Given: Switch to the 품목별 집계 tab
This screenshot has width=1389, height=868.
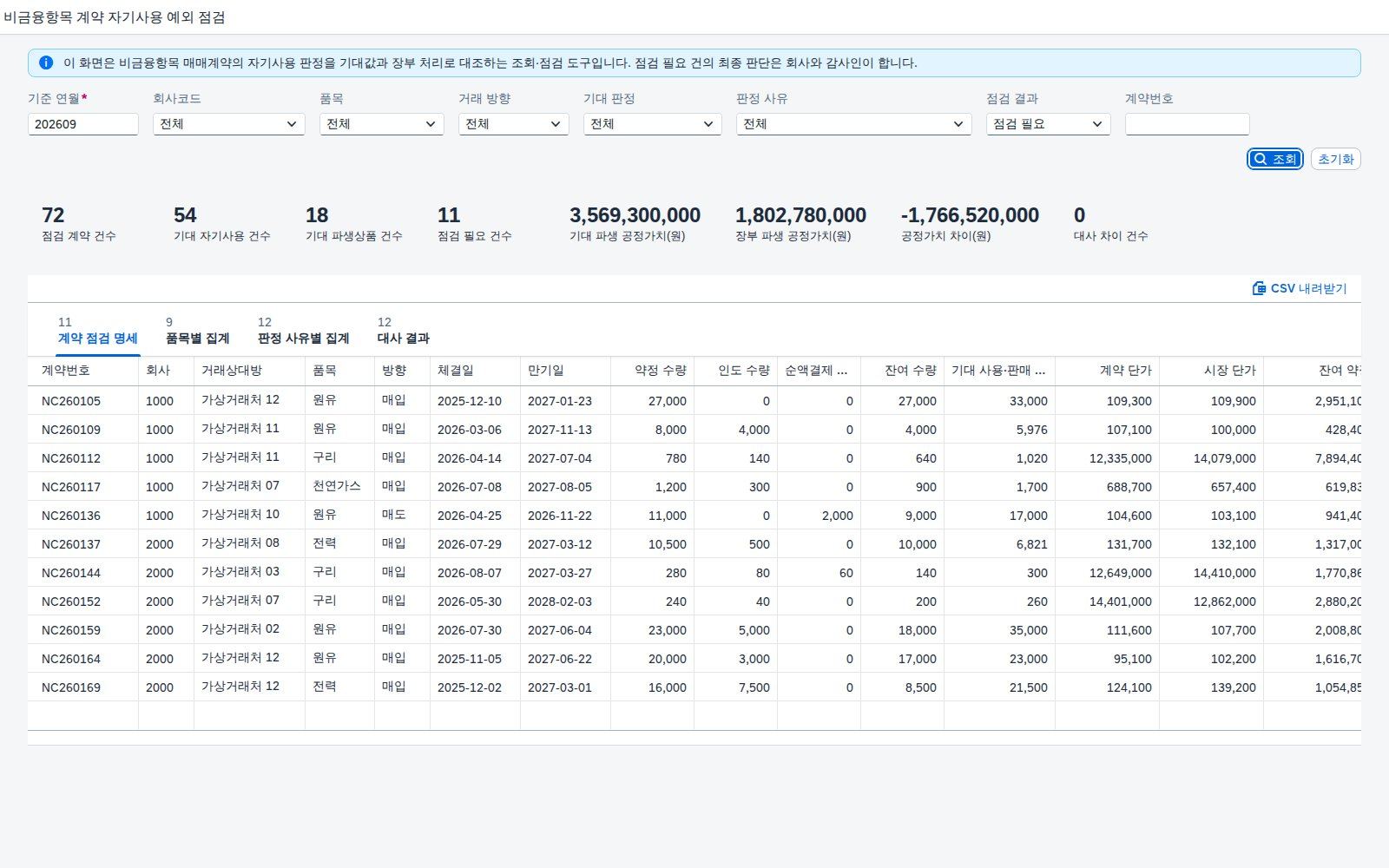Looking at the screenshot, I should click(x=197, y=331).
